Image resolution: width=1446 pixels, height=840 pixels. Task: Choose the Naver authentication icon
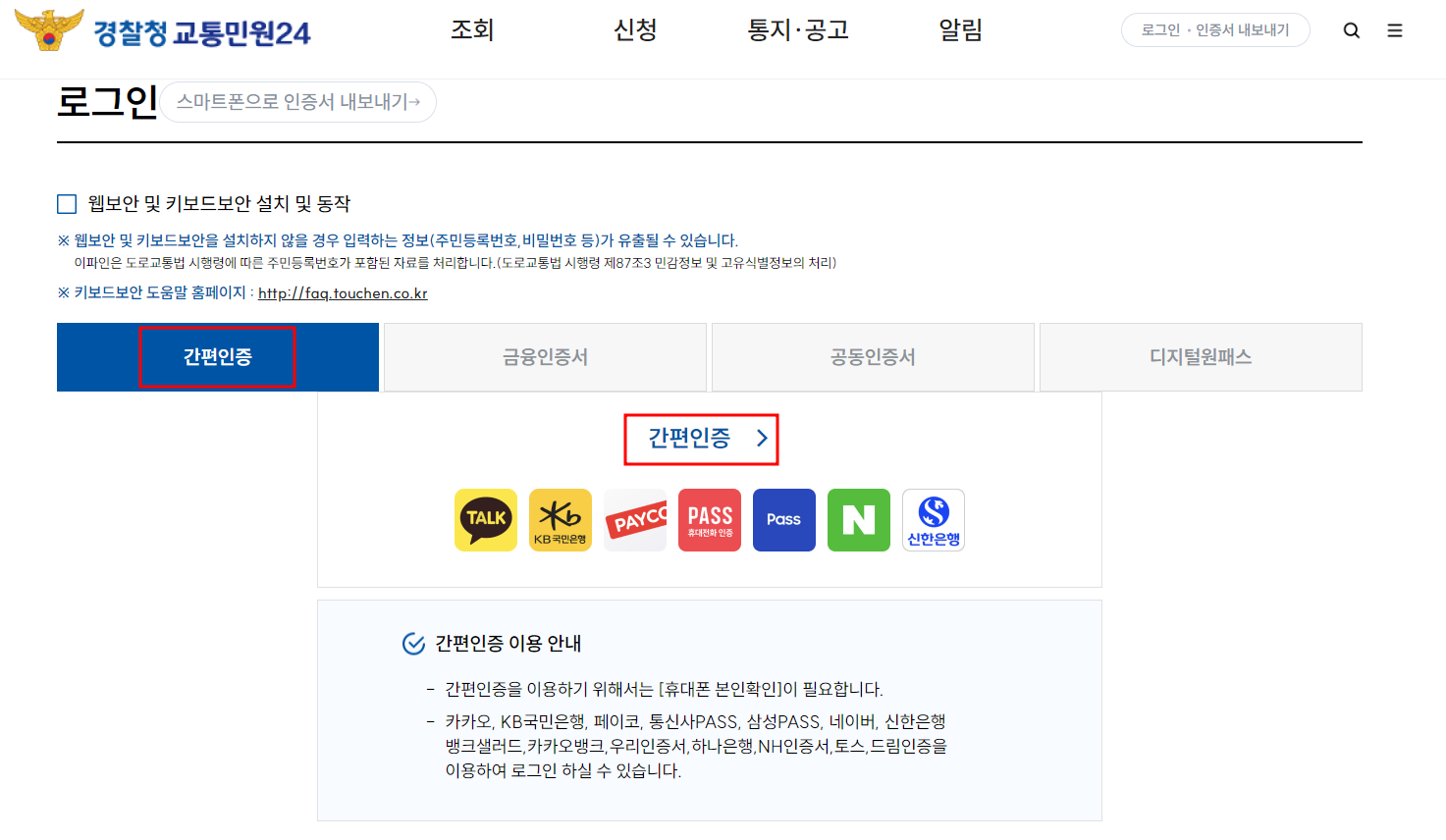pos(858,519)
